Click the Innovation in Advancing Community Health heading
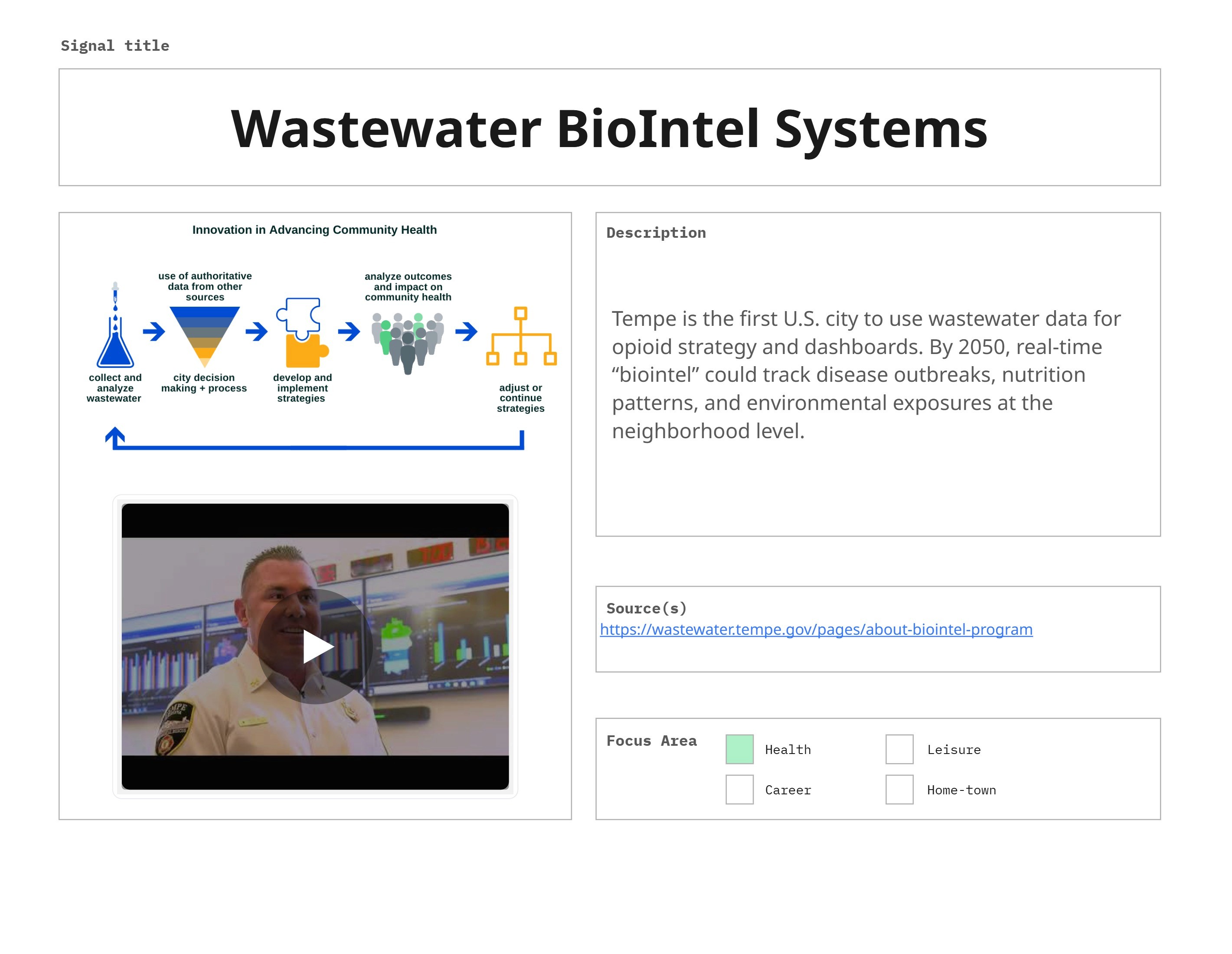 point(314,230)
